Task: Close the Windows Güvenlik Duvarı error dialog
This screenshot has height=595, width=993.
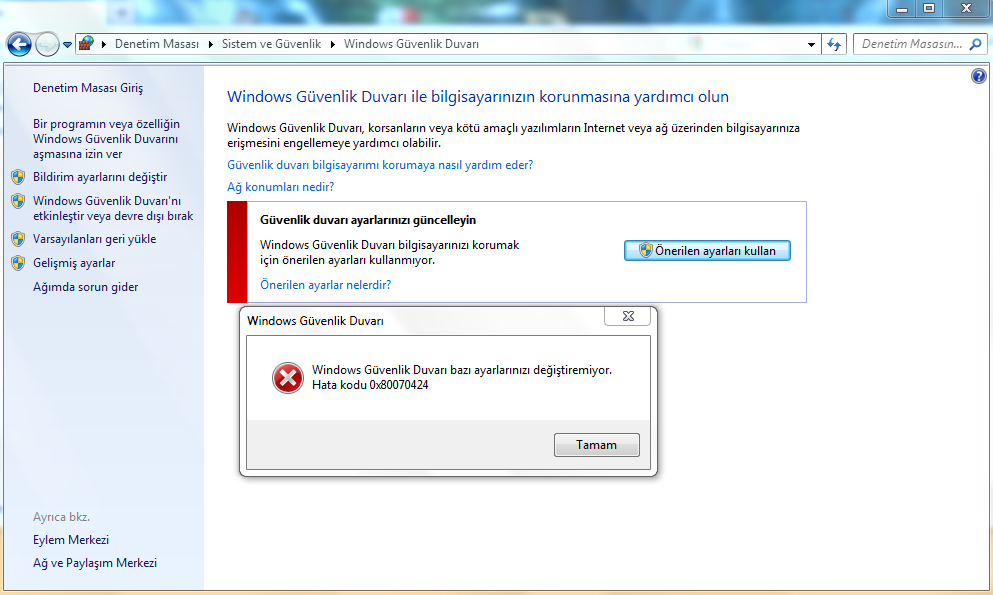Action: point(628,316)
